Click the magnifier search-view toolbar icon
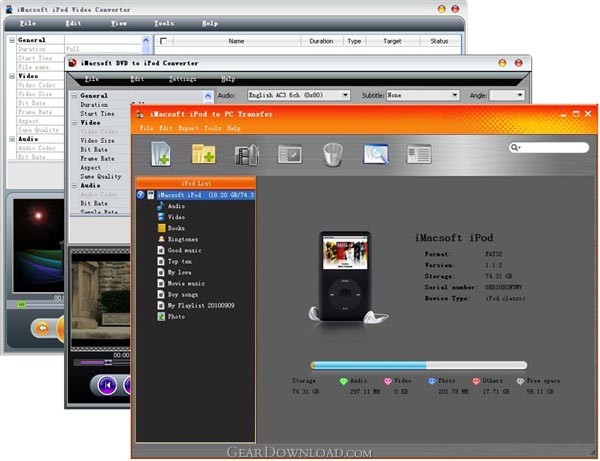 pyautogui.click(x=376, y=154)
